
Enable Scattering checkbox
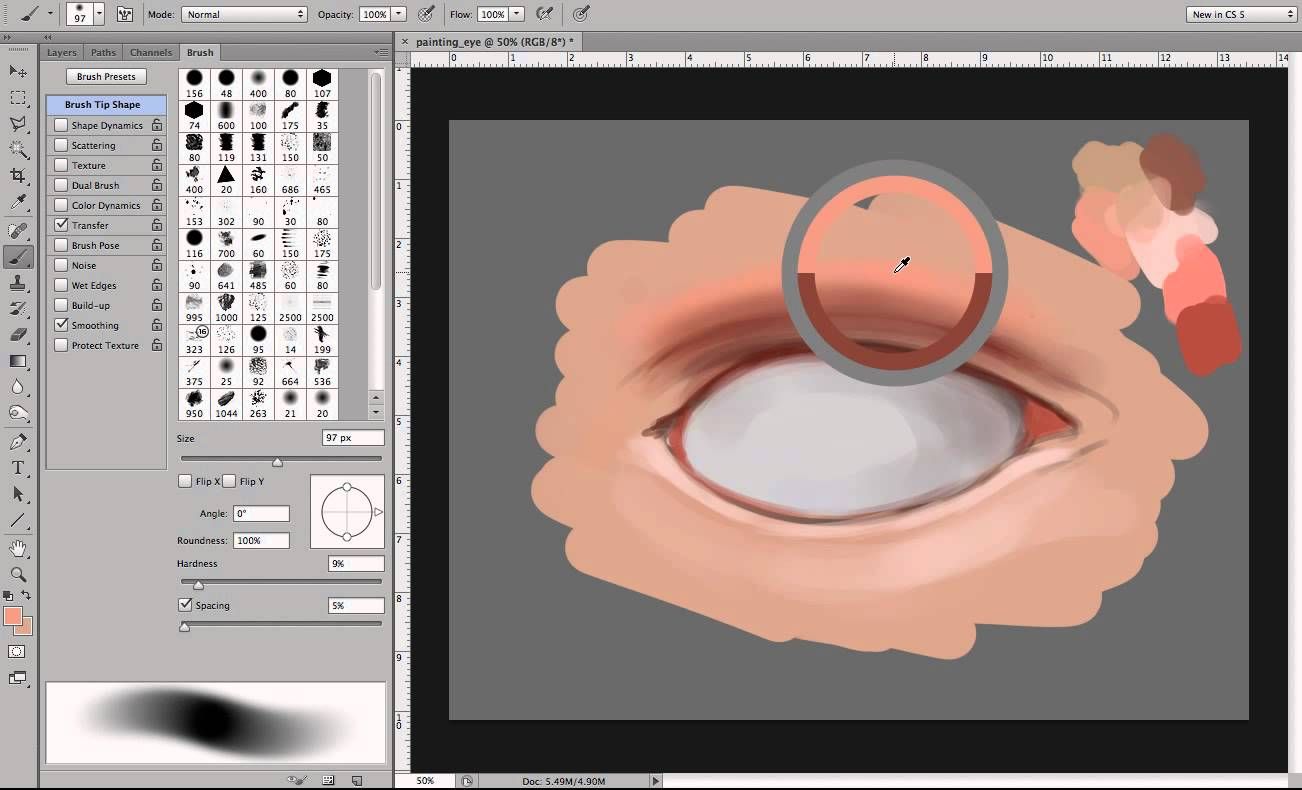(x=62, y=145)
